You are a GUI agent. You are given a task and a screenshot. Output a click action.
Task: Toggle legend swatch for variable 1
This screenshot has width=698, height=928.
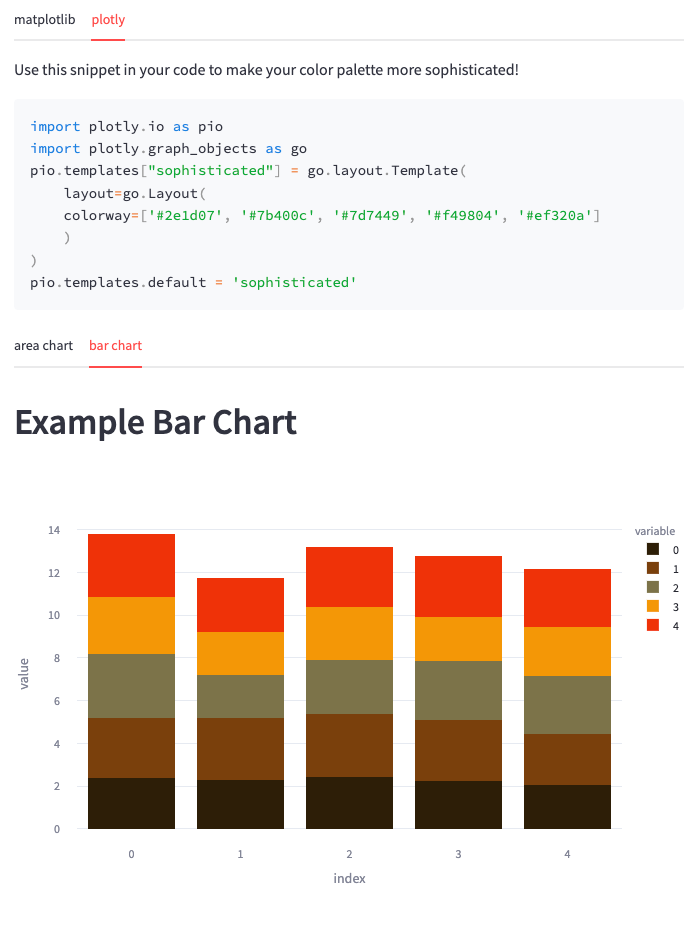tap(653, 568)
